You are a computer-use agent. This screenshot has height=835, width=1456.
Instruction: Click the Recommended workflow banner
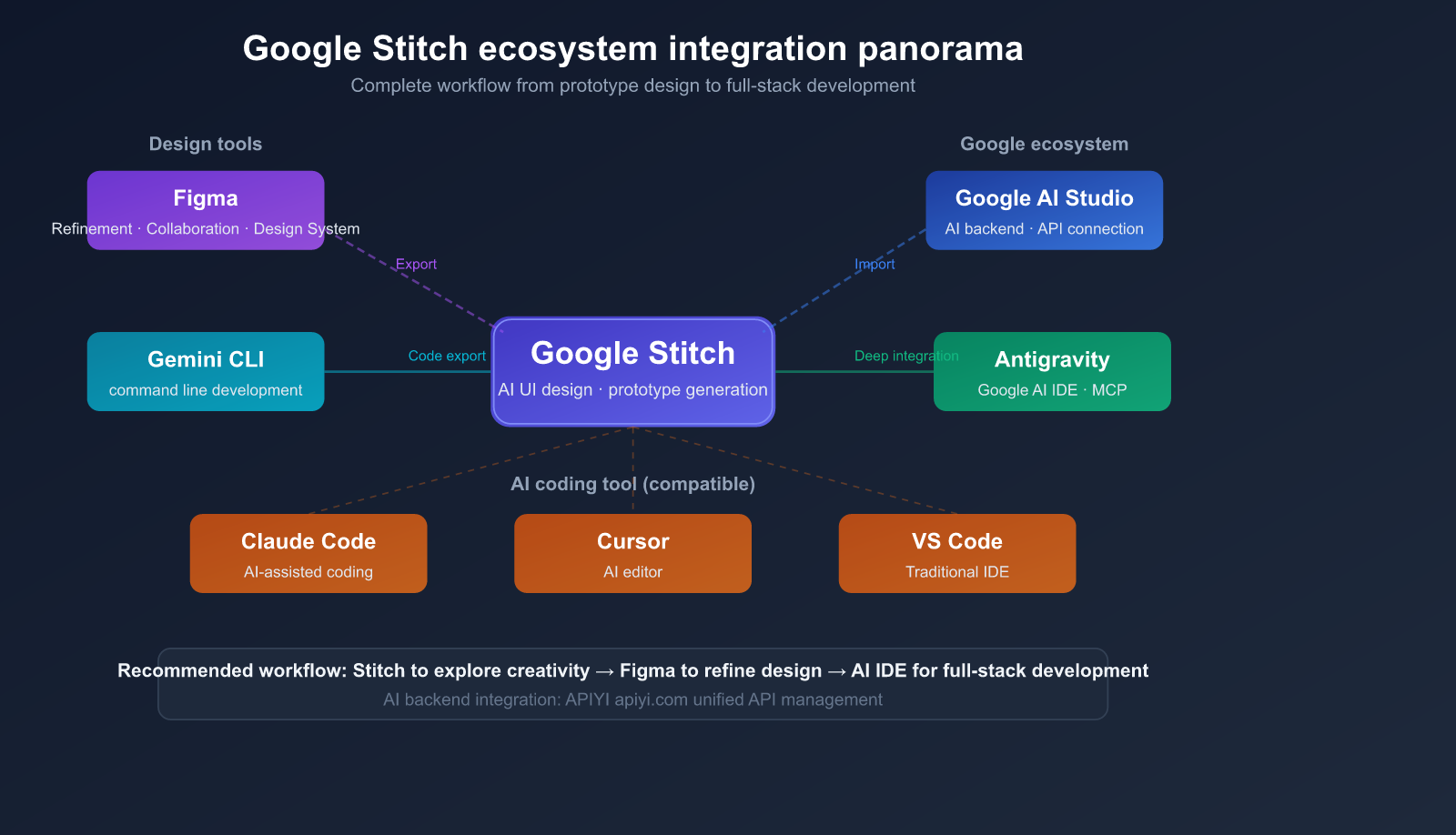click(632, 670)
